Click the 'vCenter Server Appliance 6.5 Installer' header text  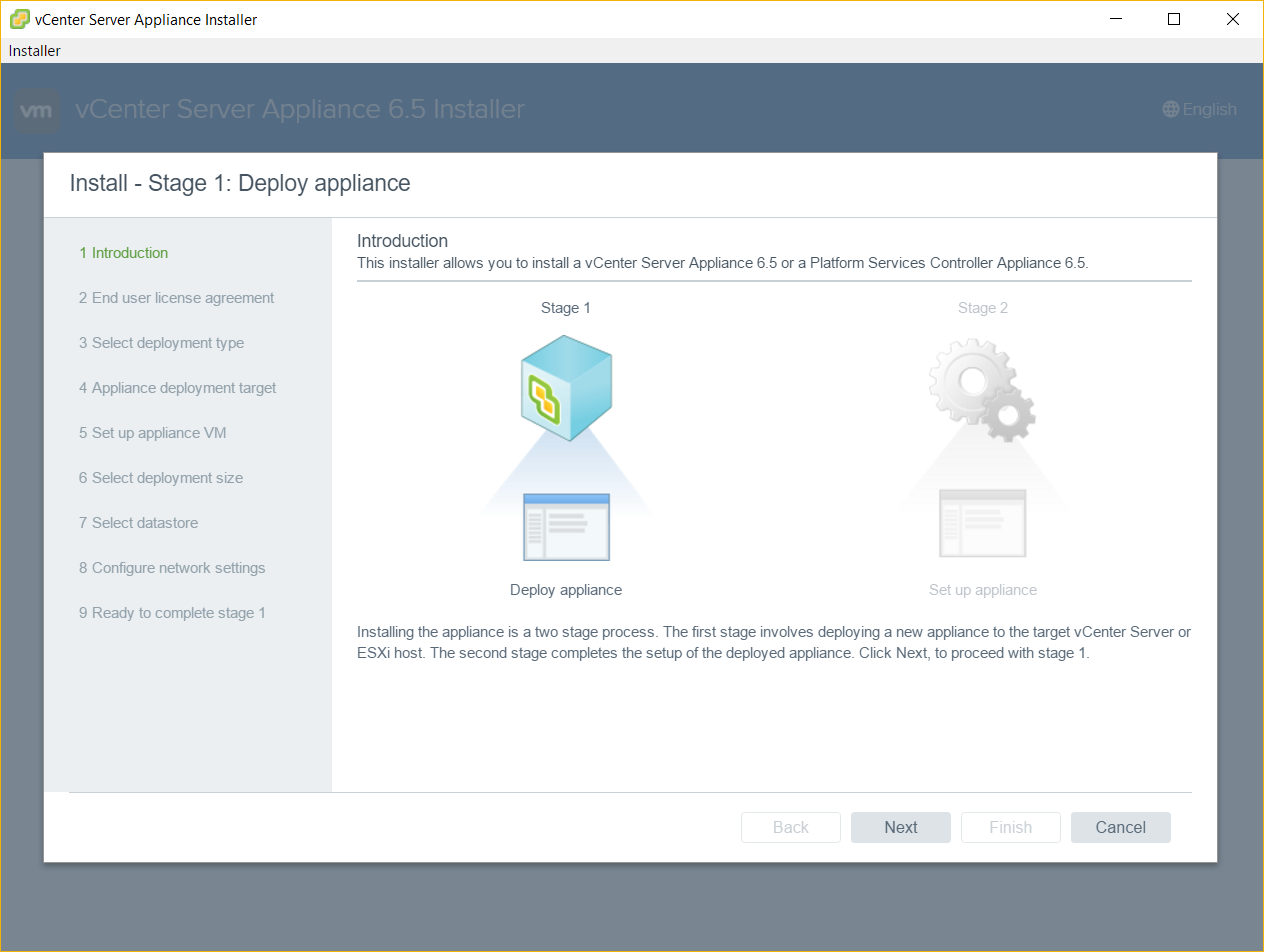coord(300,109)
